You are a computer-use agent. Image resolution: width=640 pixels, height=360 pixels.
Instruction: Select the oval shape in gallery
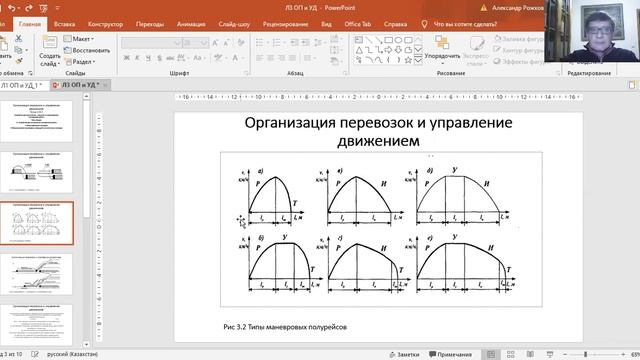point(398,40)
